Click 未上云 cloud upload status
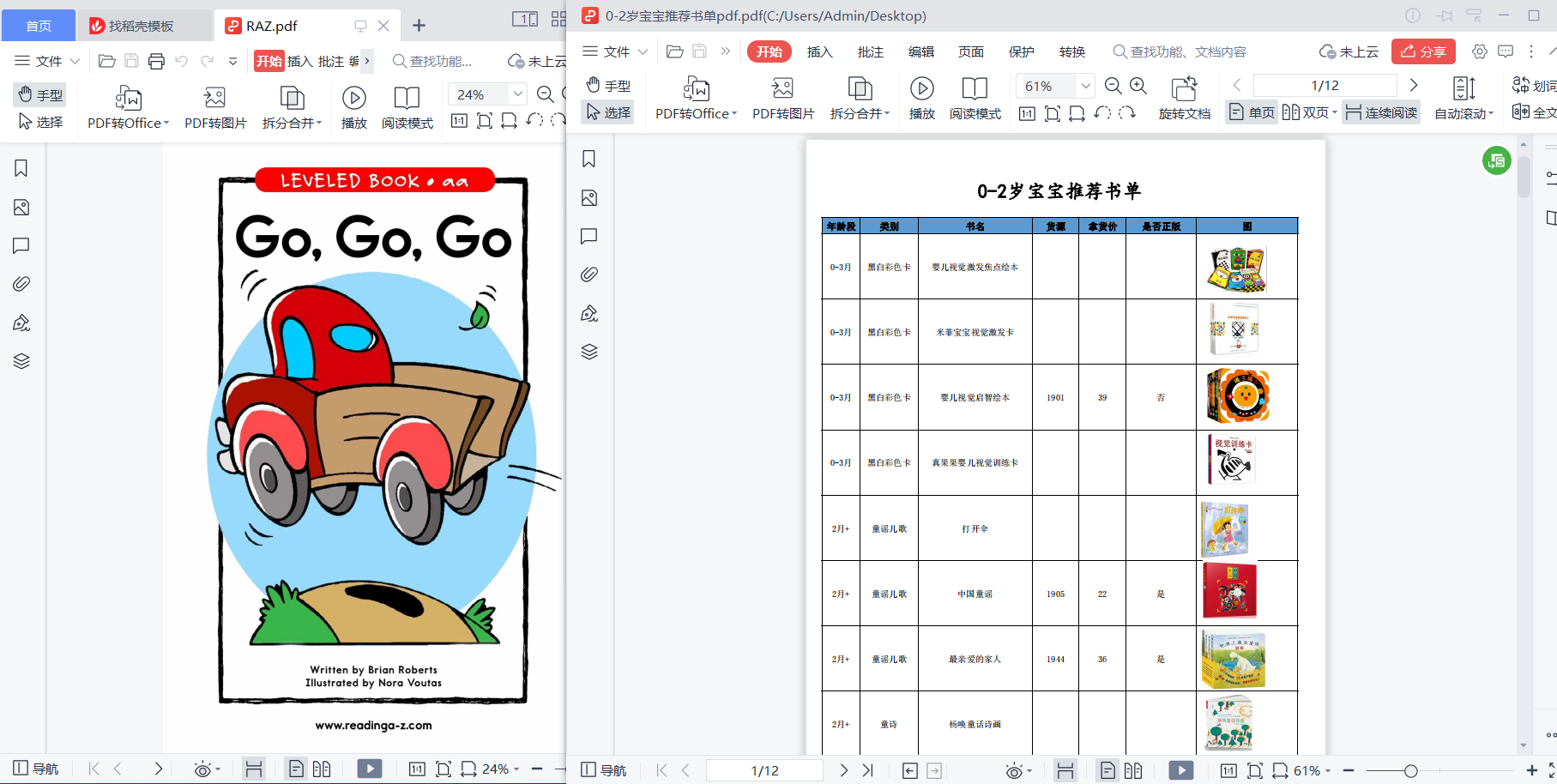The image size is (1557, 784). [1349, 51]
